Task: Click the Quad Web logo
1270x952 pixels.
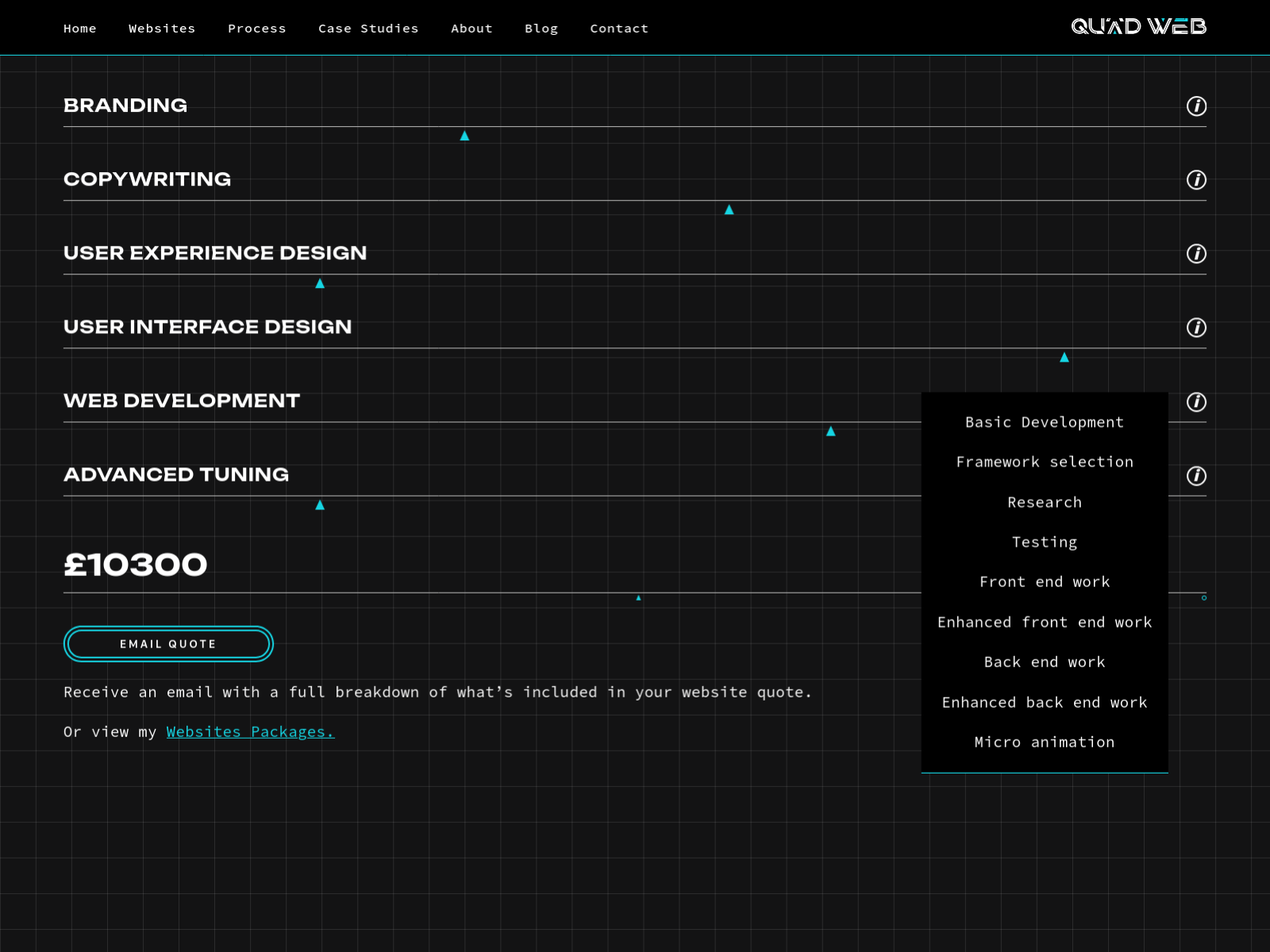Action: tap(1138, 27)
